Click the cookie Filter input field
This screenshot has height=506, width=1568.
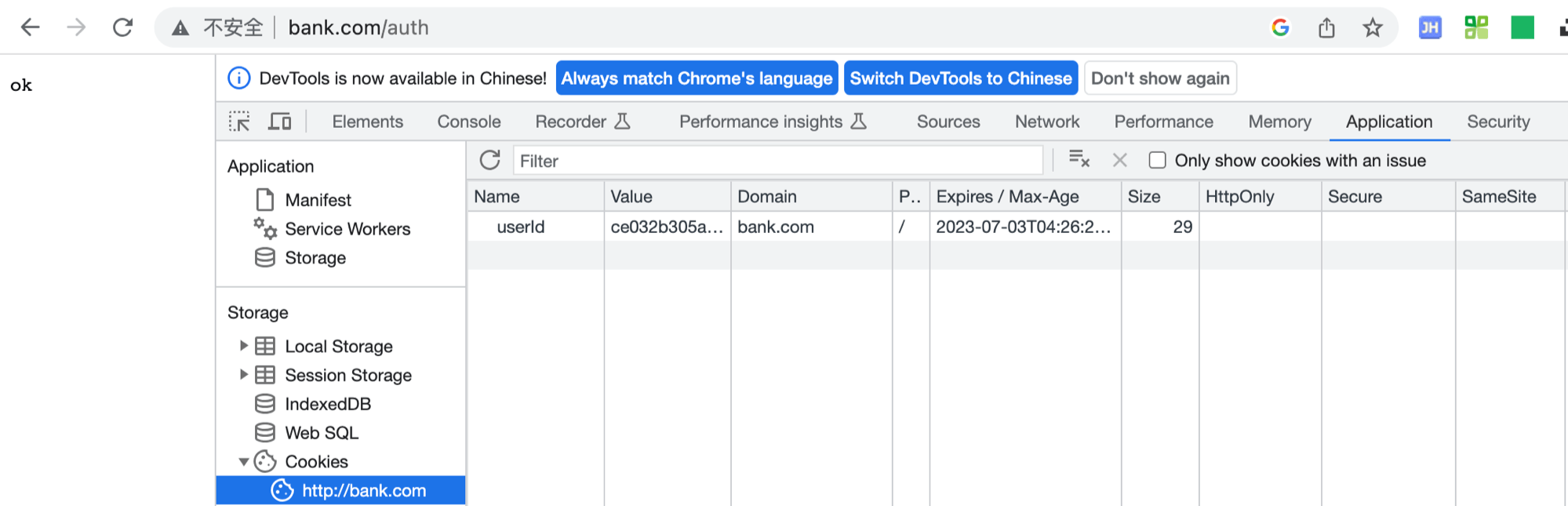pyautogui.click(x=777, y=161)
